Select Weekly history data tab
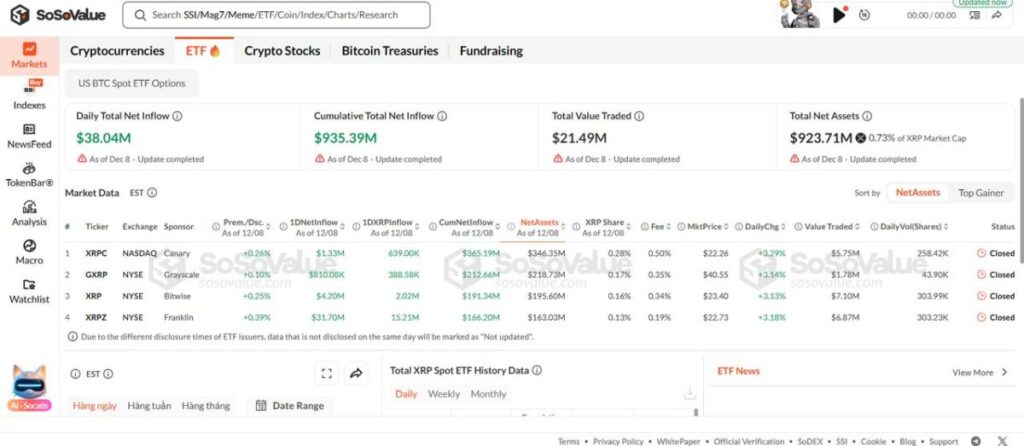This screenshot has width=1024, height=446. [444, 394]
